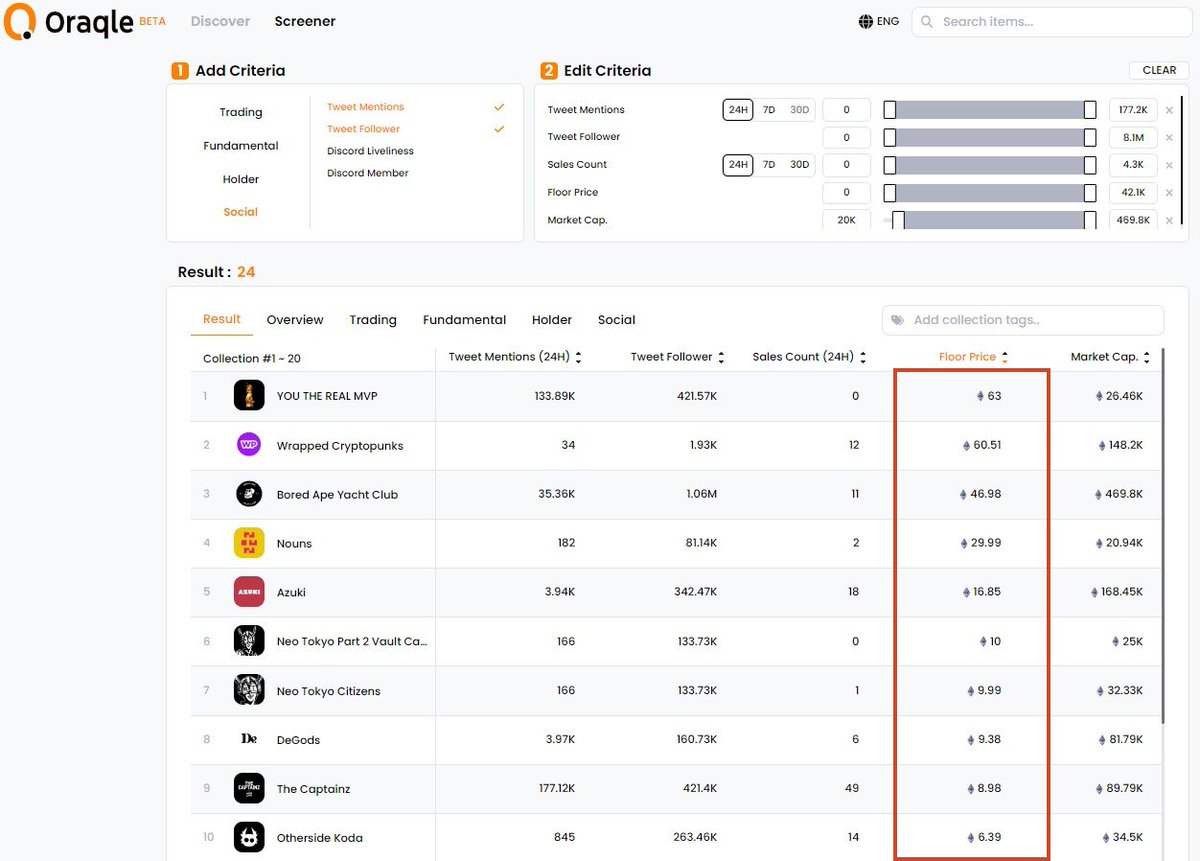1200x861 pixels.
Task: Open the ENG language dropdown
Action: (x=879, y=21)
